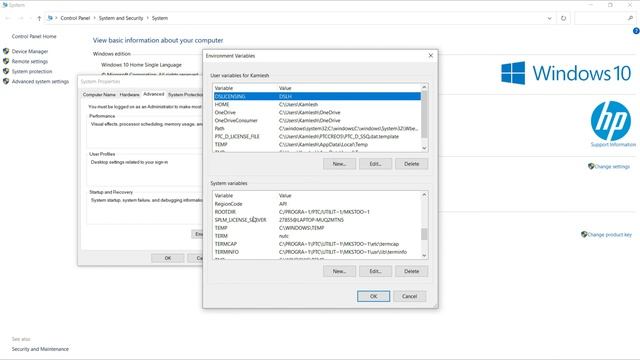Open Advanced system settings link

tap(40, 82)
